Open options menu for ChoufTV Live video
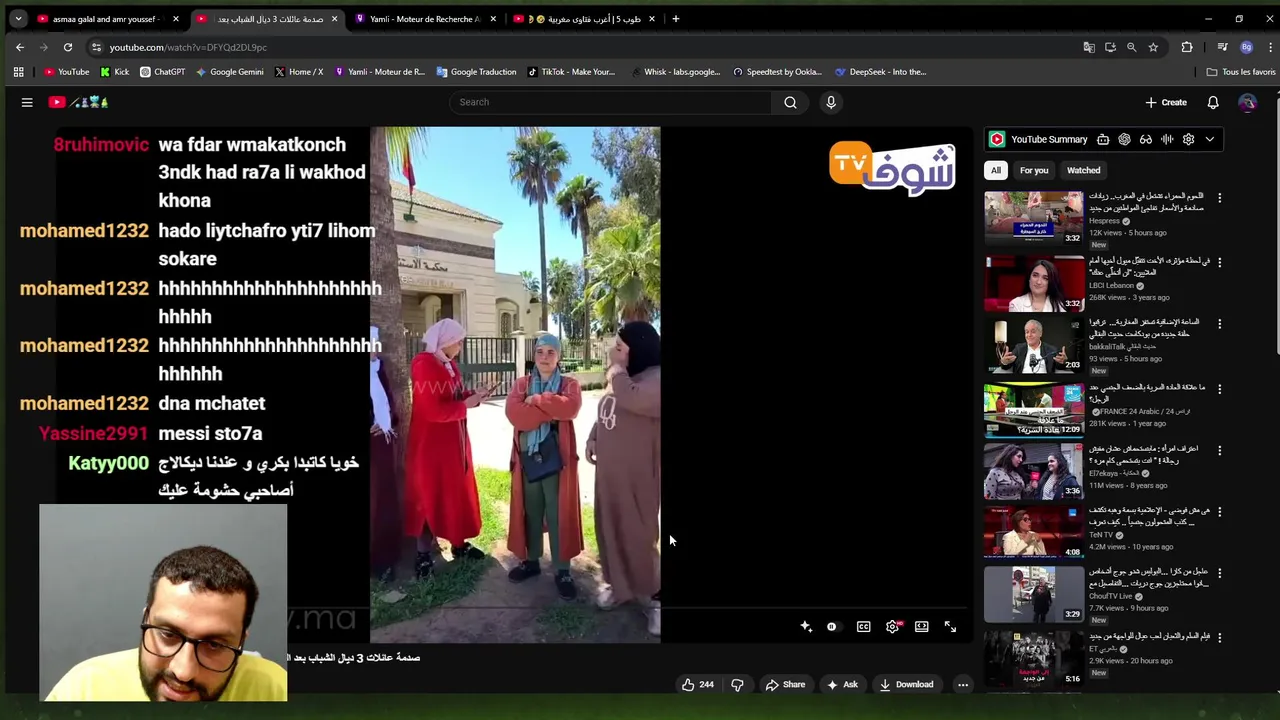Screen dimensions: 1280x720 click(1219, 574)
